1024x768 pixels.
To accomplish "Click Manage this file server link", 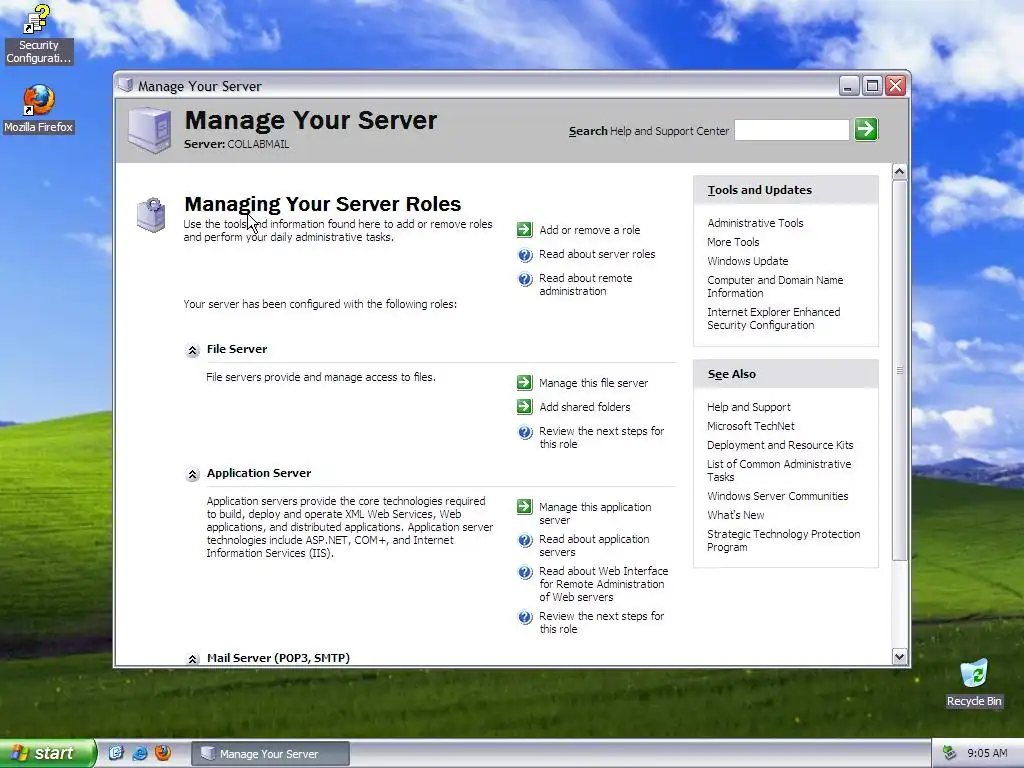I will 593,383.
